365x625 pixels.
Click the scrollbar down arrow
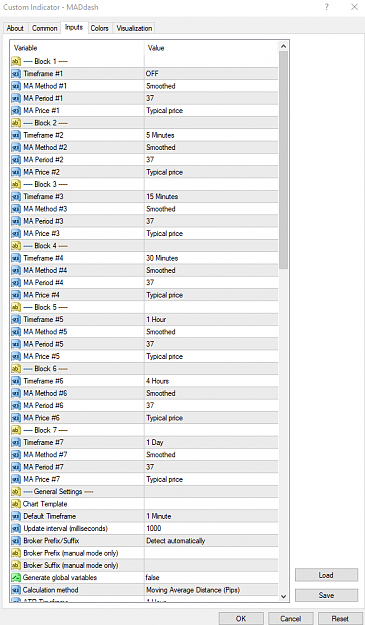pyautogui.click(x=283, y=596)
